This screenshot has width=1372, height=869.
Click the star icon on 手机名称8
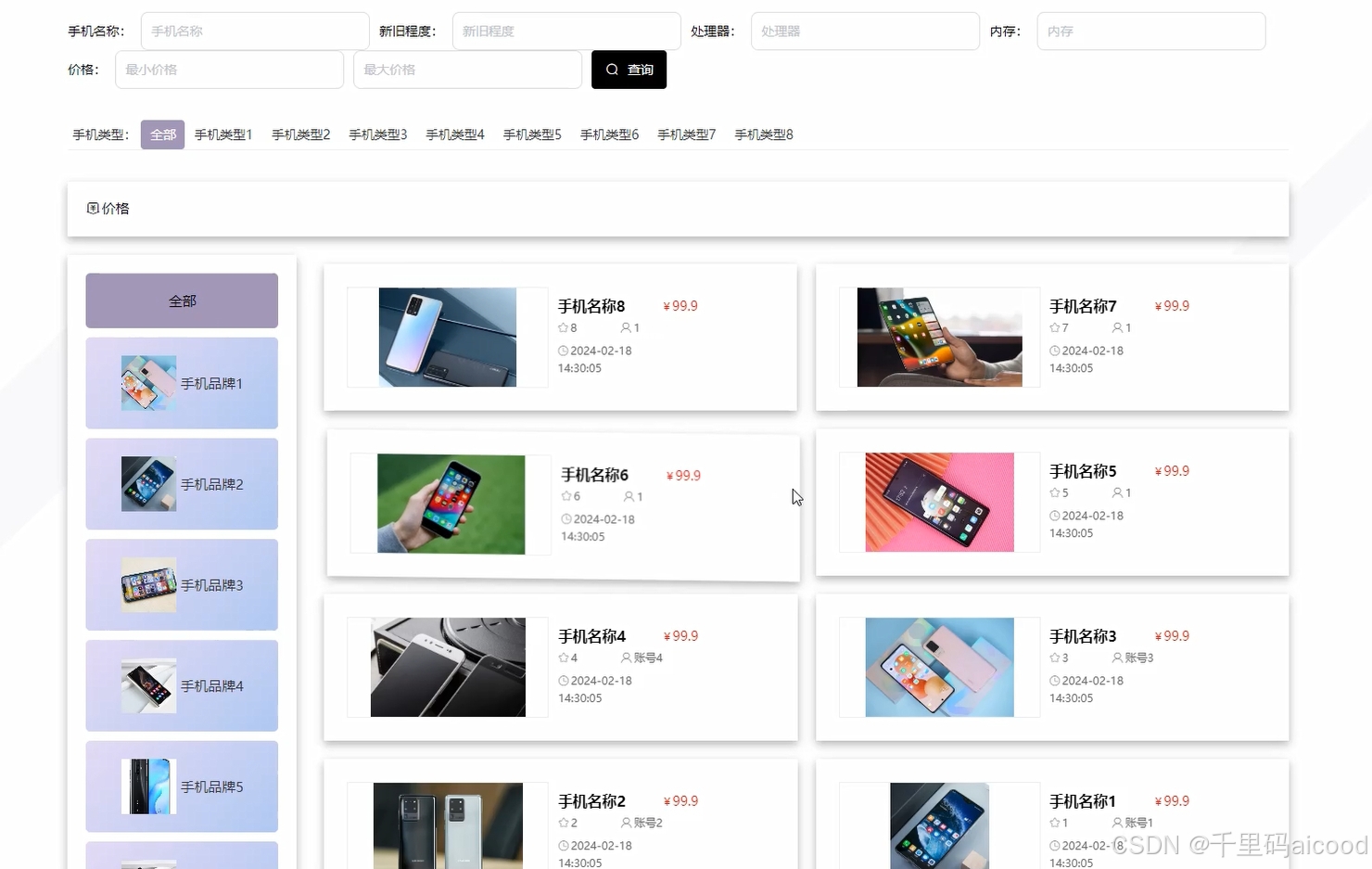[563, 327]
